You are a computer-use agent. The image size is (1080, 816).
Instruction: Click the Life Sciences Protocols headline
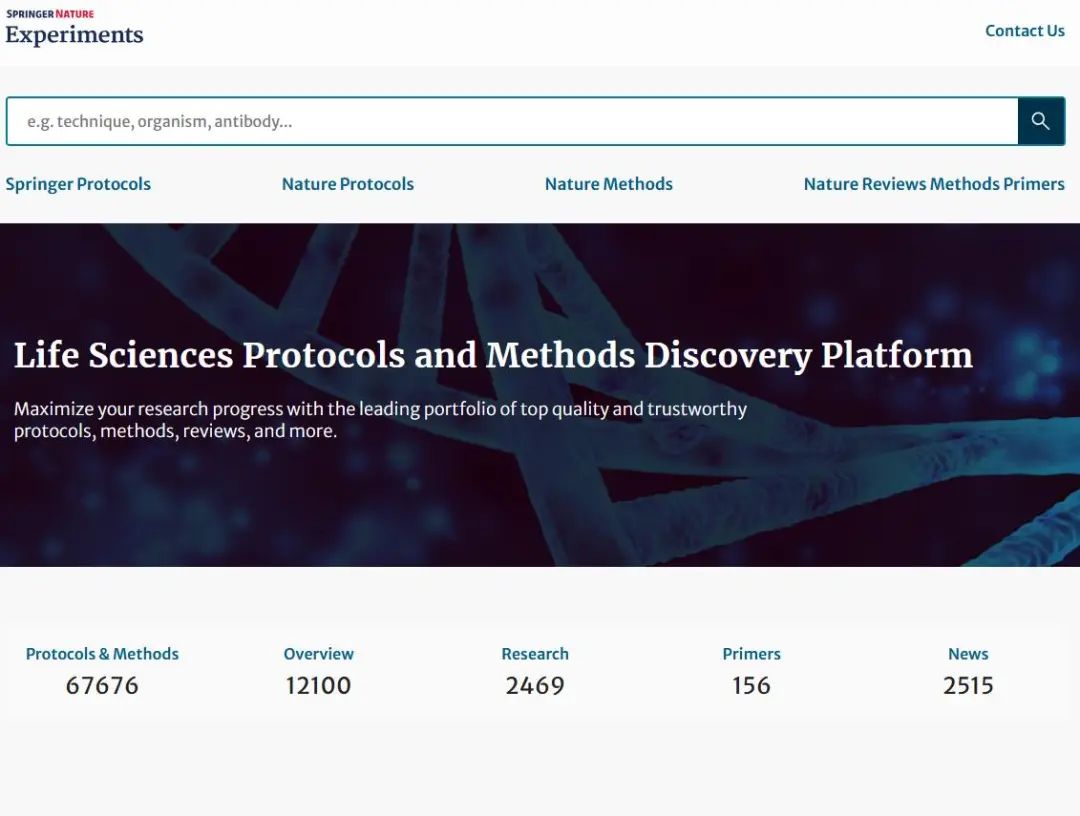tap(493, 356)
